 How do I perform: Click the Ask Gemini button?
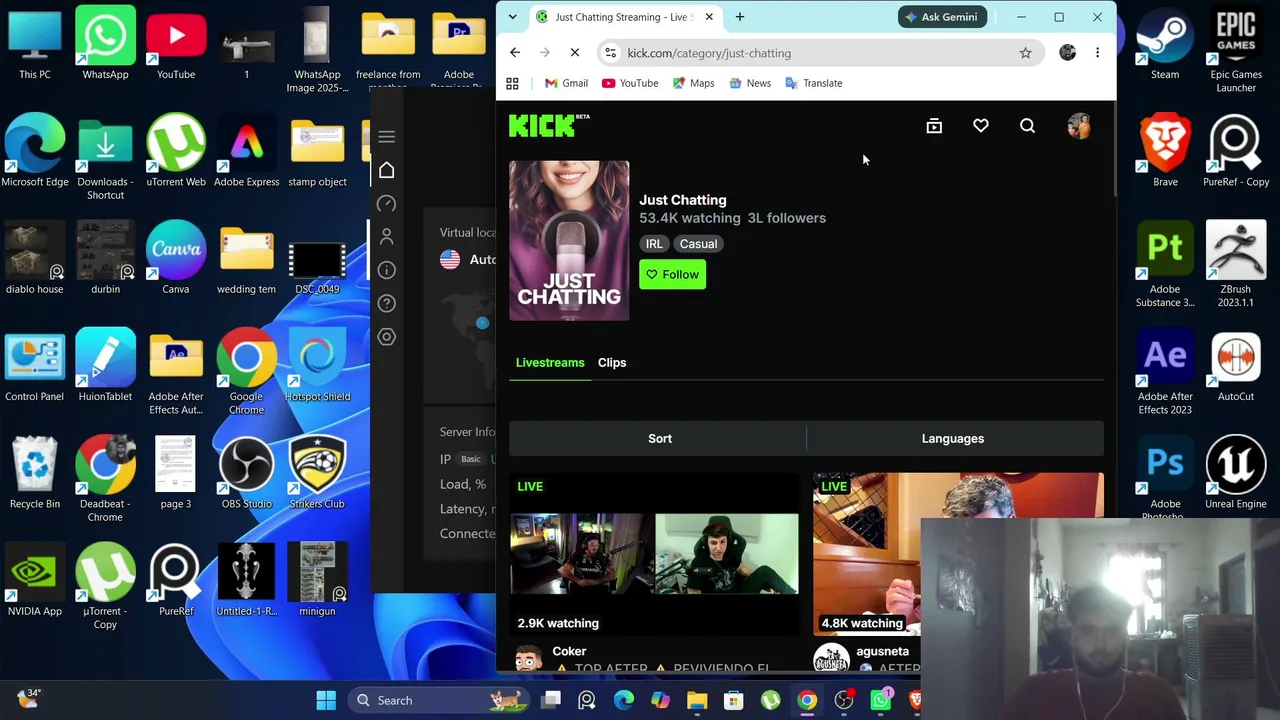[x=943, y=17]
